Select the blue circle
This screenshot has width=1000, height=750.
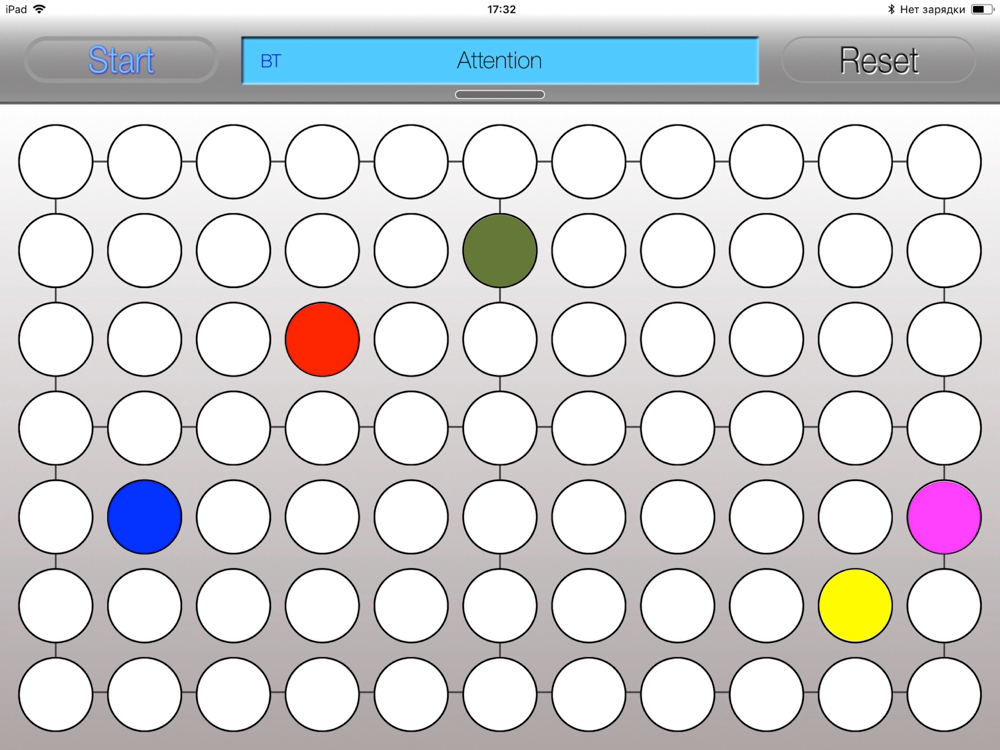click(x=145, y=517)
